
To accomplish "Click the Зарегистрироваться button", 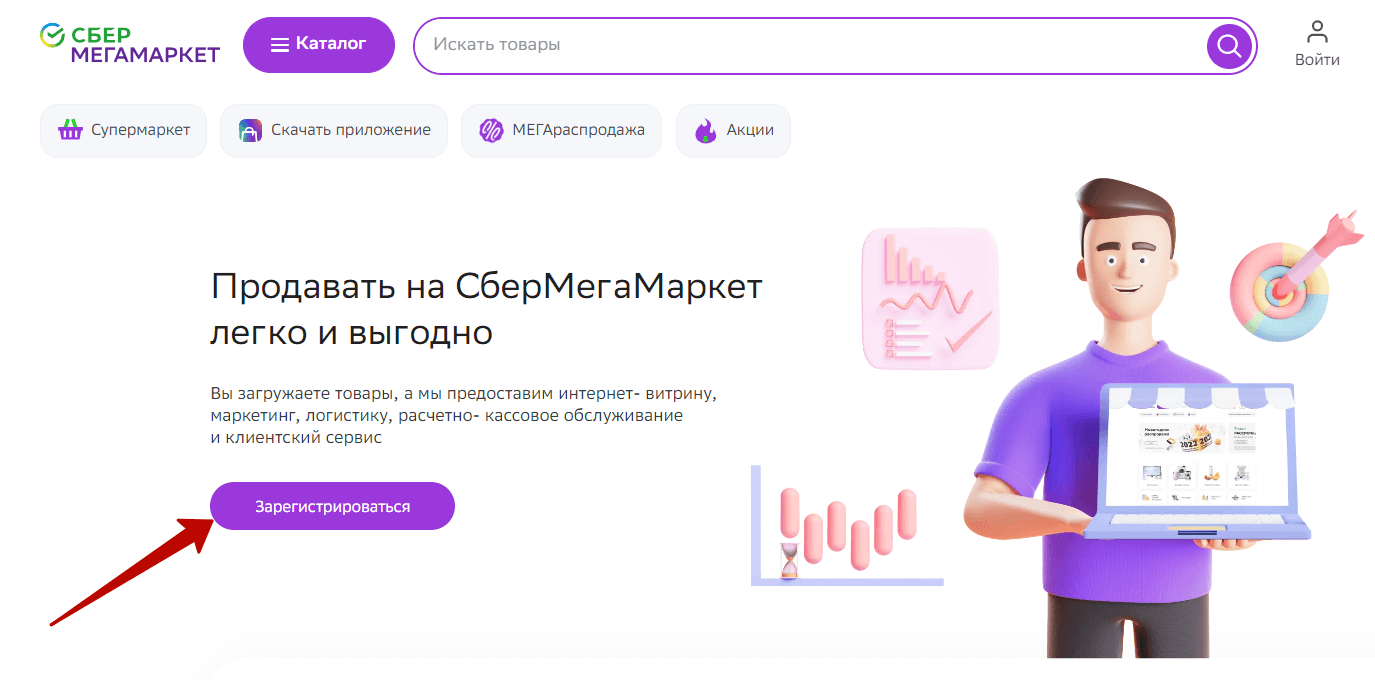I will pyautogui.click(x=332, y=506).
